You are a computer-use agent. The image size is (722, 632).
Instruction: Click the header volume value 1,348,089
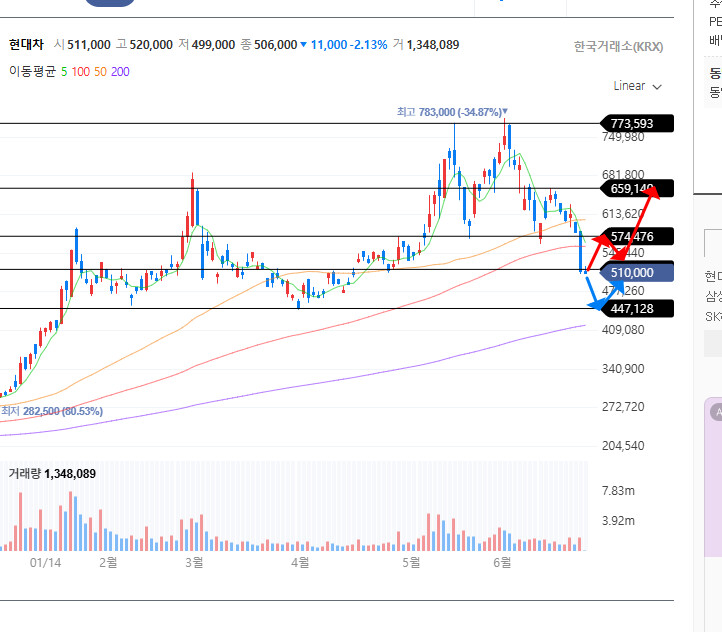433,45
